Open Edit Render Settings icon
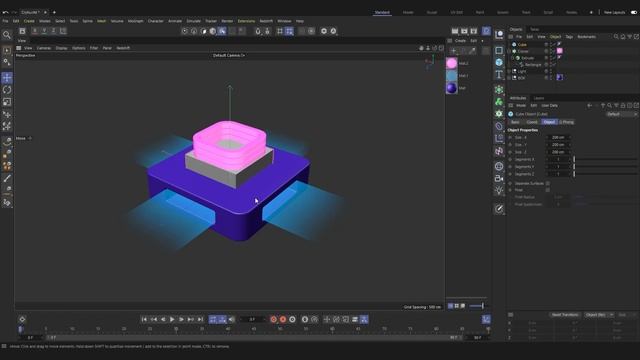The width and height of the screenshot is (640, 360). (473, 31)
